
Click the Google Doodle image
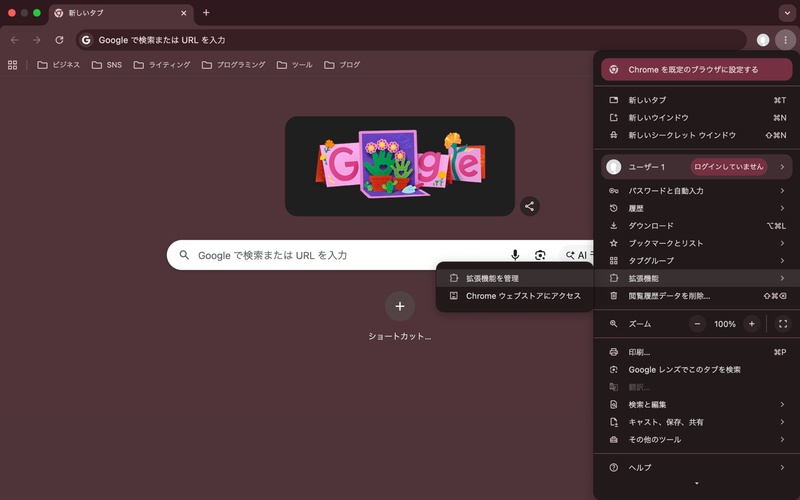[x=399, y=166]
